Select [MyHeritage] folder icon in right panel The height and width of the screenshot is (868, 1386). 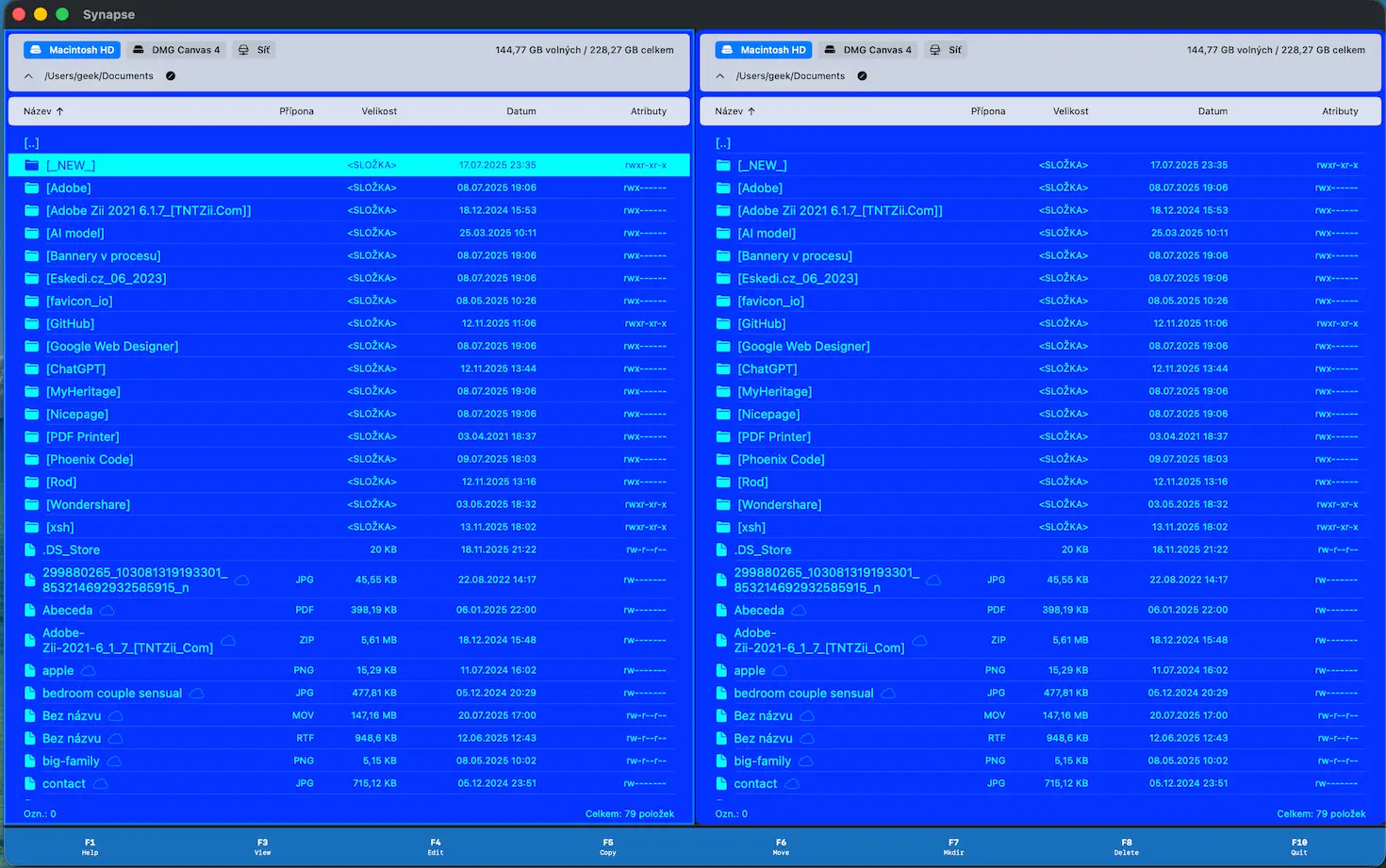point(723,391)
